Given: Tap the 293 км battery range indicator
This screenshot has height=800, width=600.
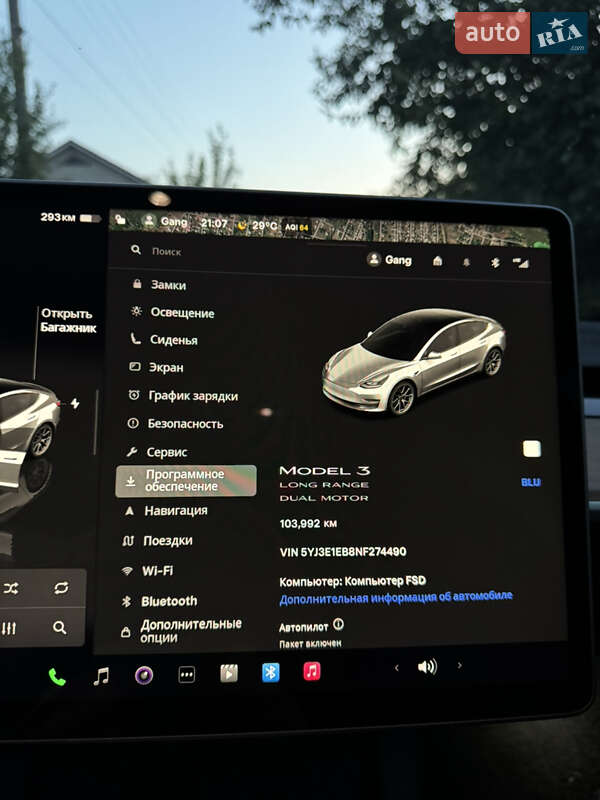Looking at the screenshot, I should 70,218.
